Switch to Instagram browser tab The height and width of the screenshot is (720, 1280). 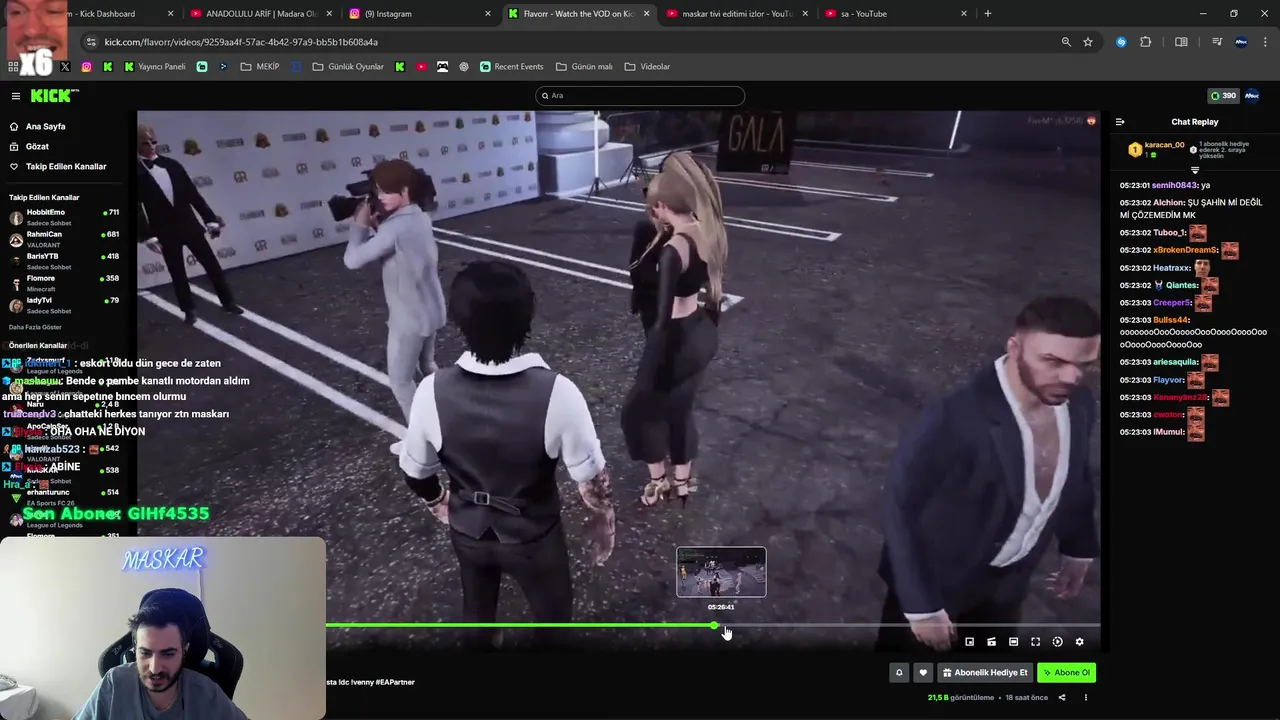pos(420,14)
